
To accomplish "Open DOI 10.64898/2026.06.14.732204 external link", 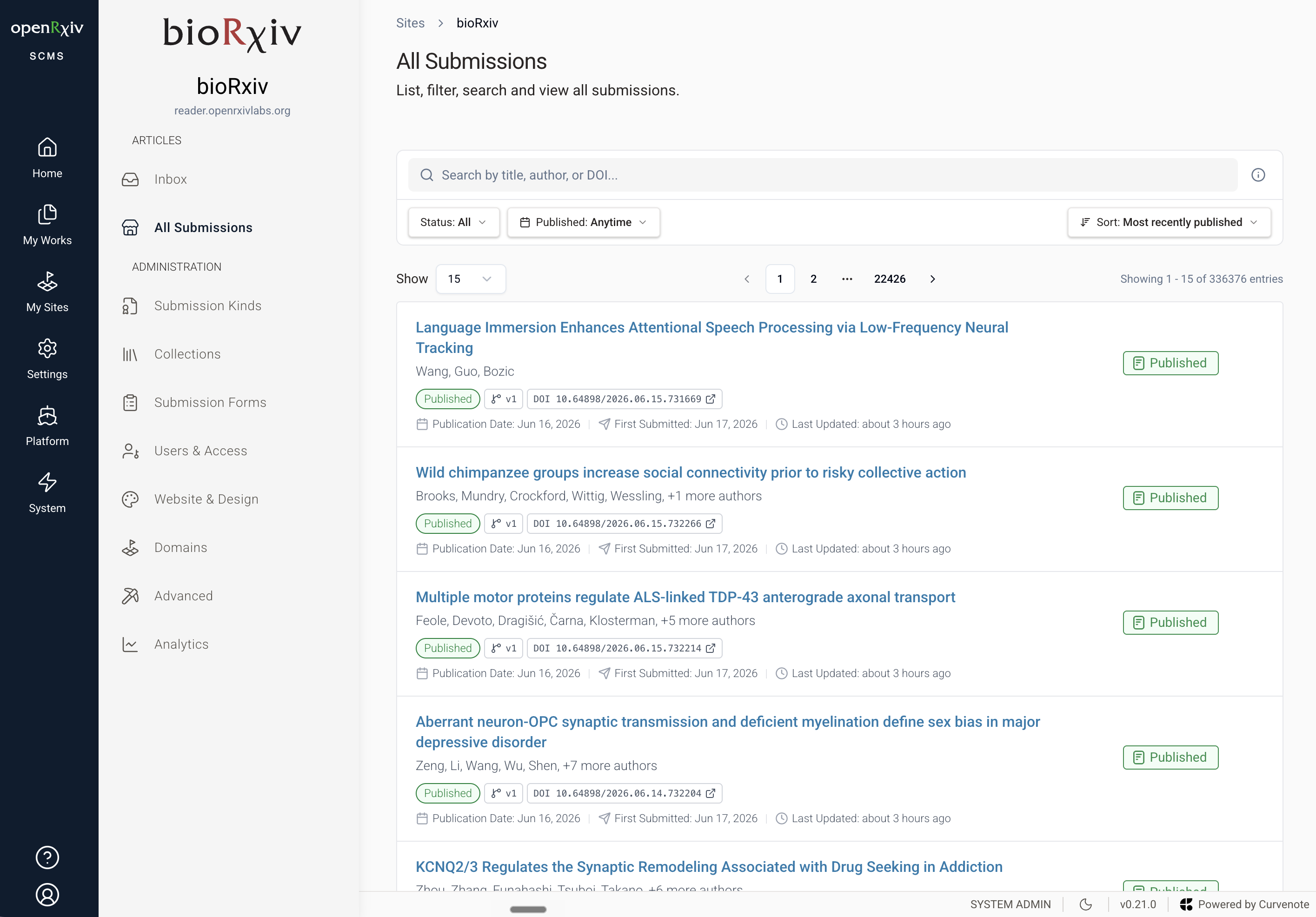I will coord(624,793).
